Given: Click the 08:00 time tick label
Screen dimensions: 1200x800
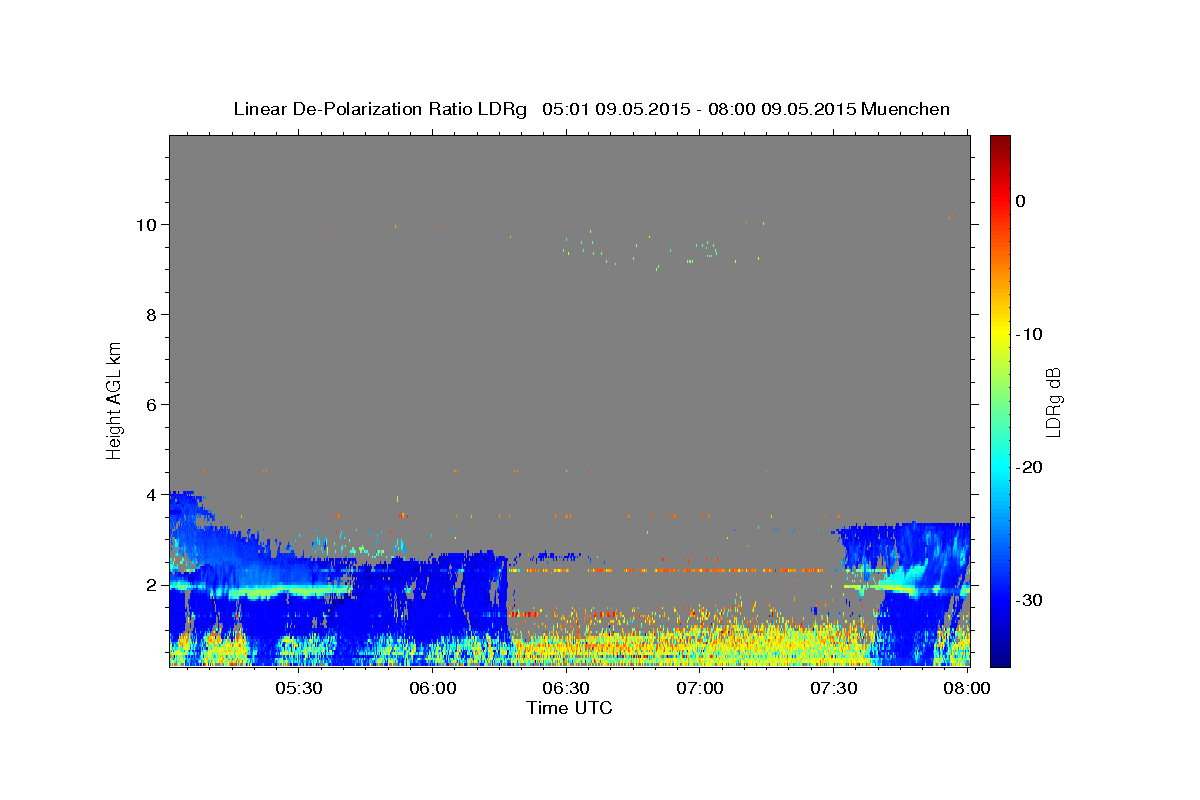Looking at the screenshot, I should click(967, 689).
